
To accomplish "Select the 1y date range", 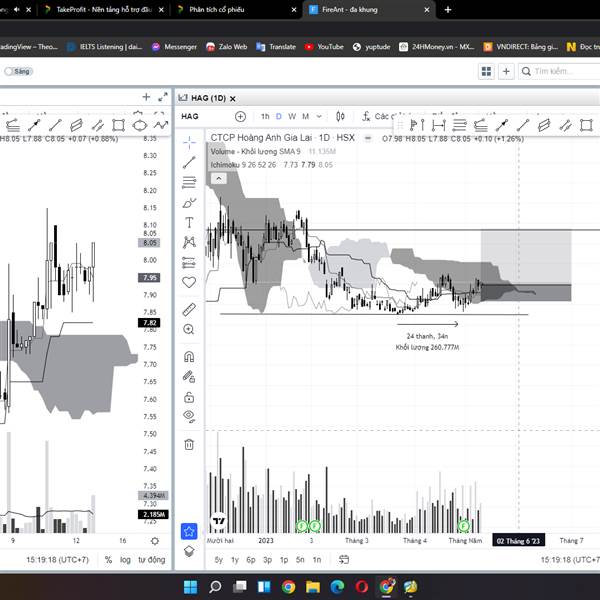I will (x=235, y=559).
